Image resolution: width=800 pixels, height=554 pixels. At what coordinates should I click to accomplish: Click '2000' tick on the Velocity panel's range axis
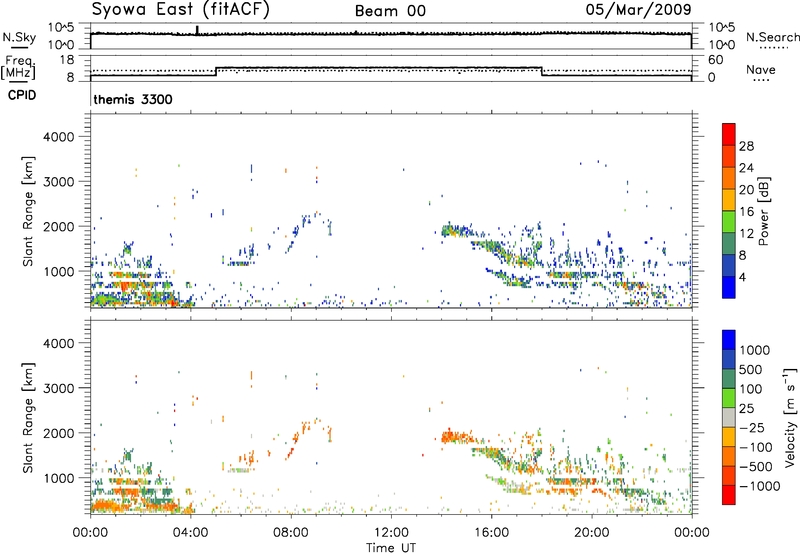pyautogui.click(x=58, y=433)
